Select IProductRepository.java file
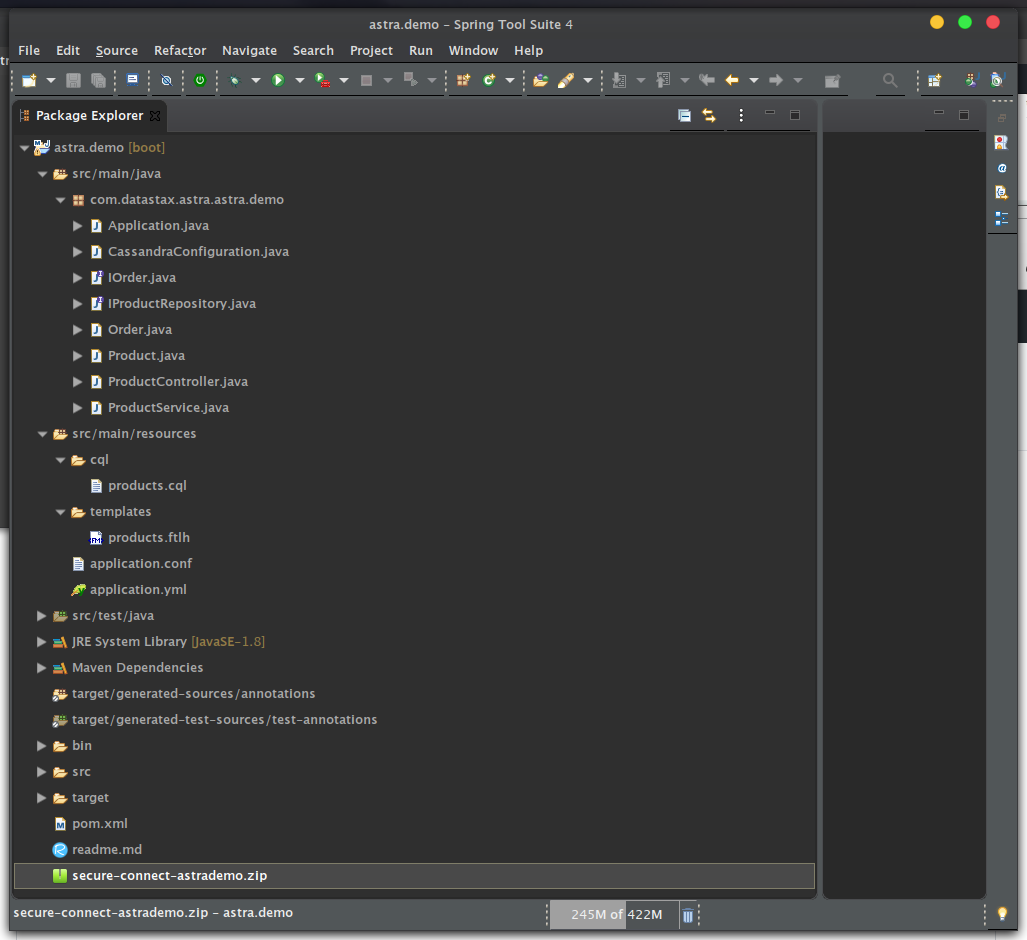This screenshot has height=940, width=1027. point(181,304)
